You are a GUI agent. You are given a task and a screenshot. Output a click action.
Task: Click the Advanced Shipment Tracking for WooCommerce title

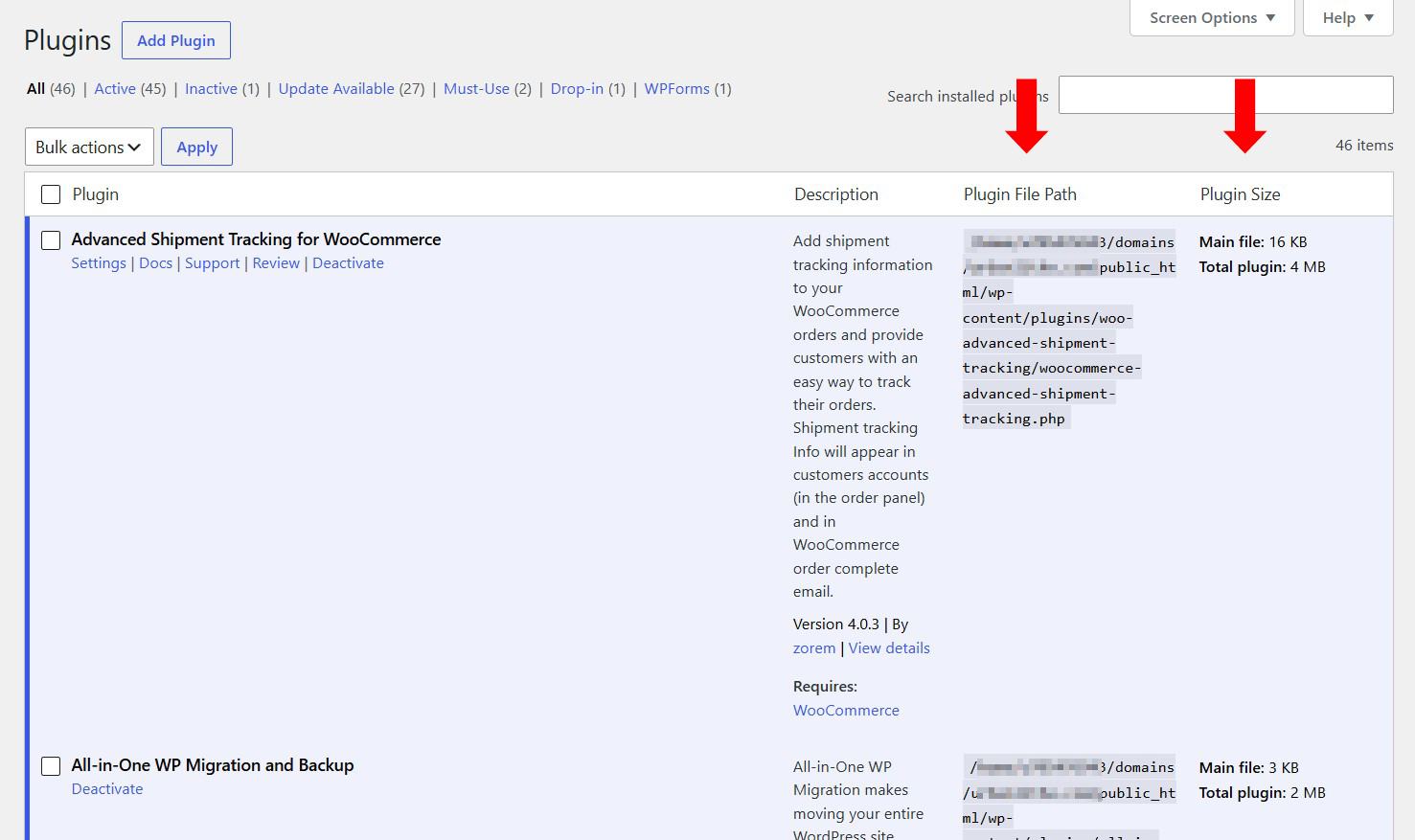[x=257, y=239]
